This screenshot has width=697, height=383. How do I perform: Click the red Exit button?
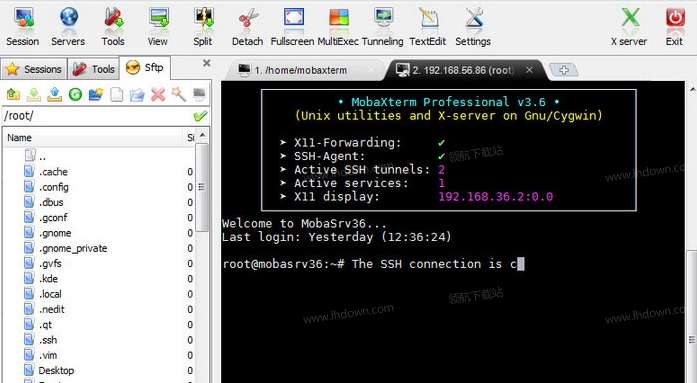coord(674,26)
